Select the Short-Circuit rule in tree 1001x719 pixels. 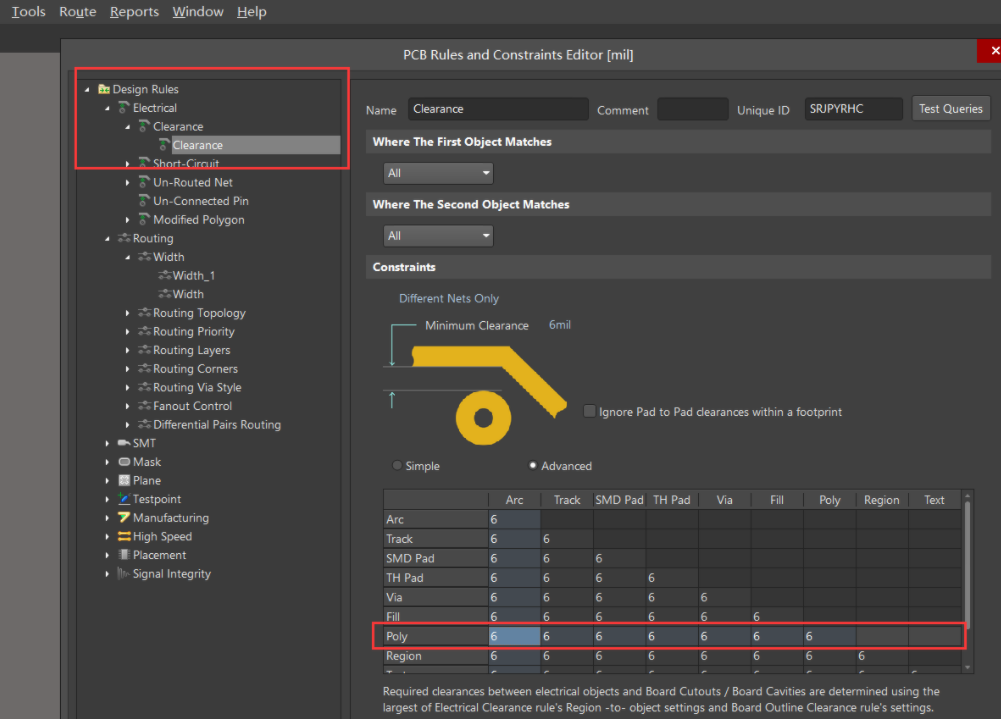pyautogui.click(x=186, y=163)
